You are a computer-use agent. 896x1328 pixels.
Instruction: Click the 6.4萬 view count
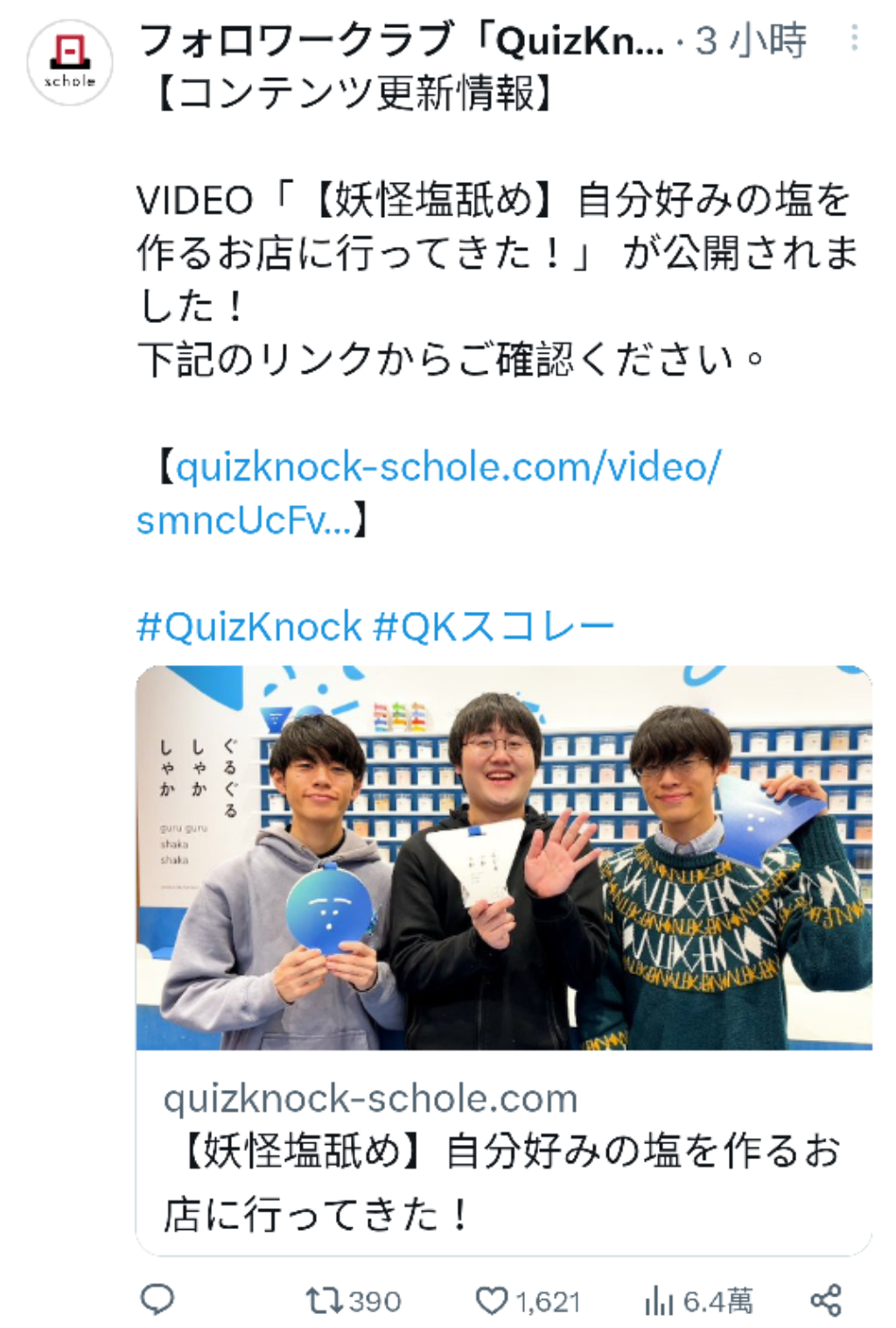point(717,1302)
